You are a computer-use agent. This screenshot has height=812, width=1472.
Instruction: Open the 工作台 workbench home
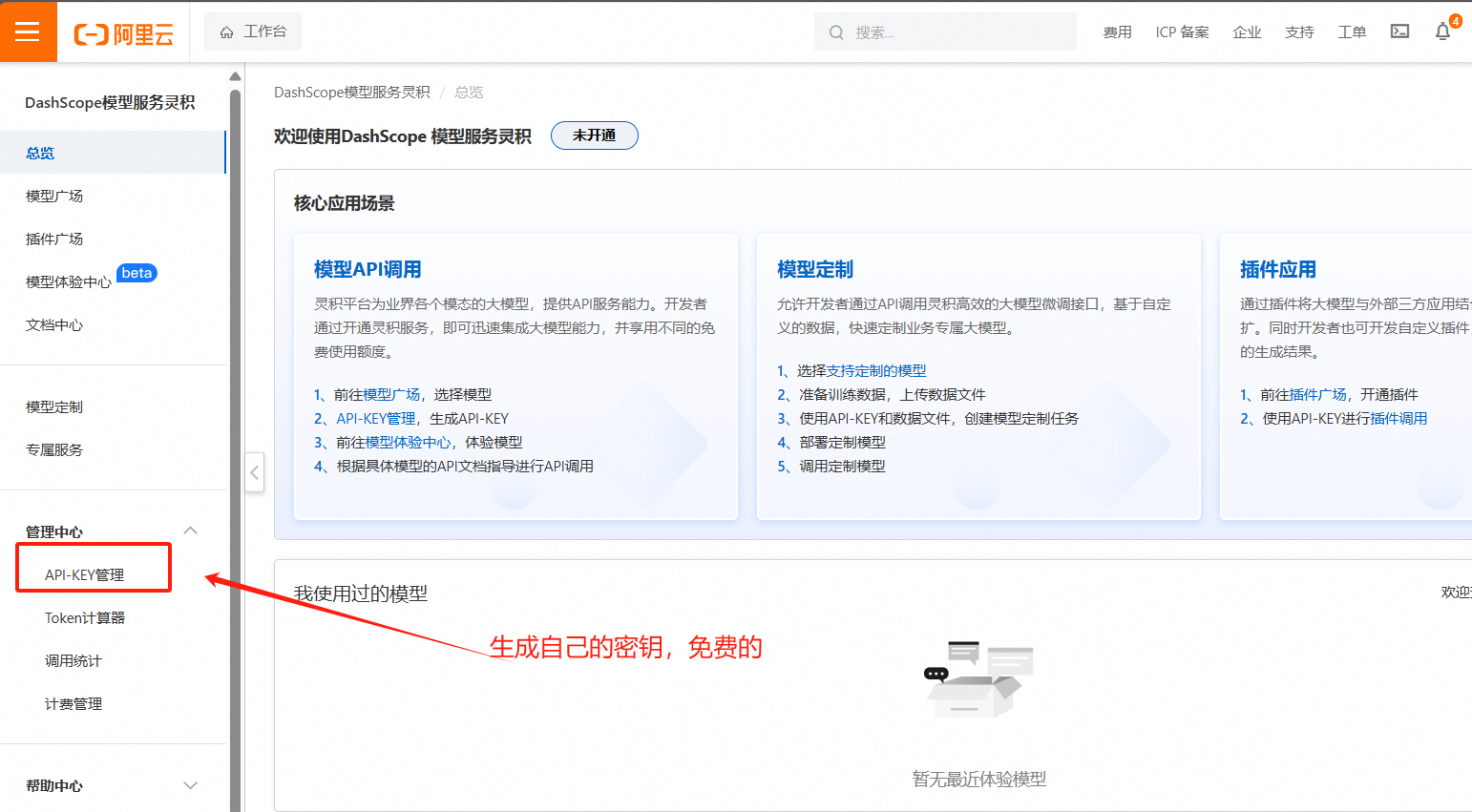(x=253, y=31)
